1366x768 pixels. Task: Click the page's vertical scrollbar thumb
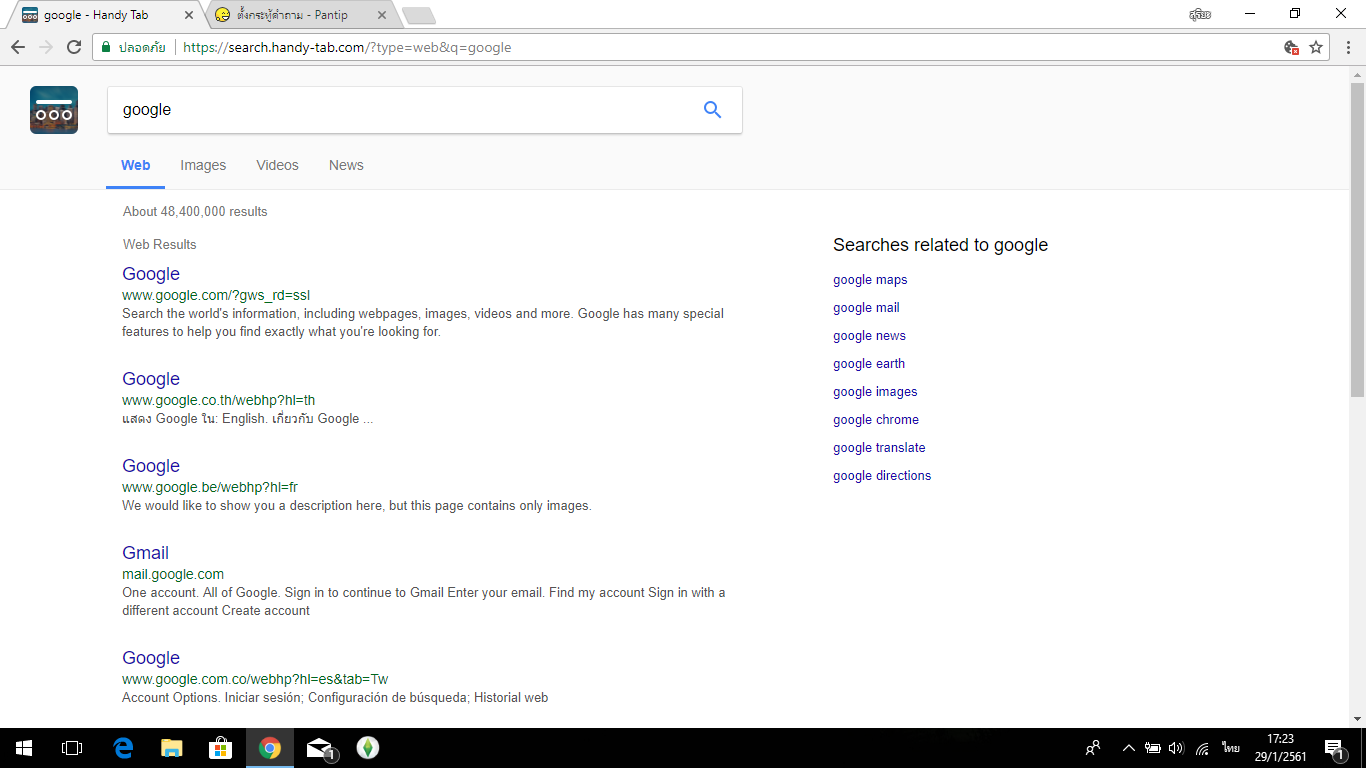1357,240
